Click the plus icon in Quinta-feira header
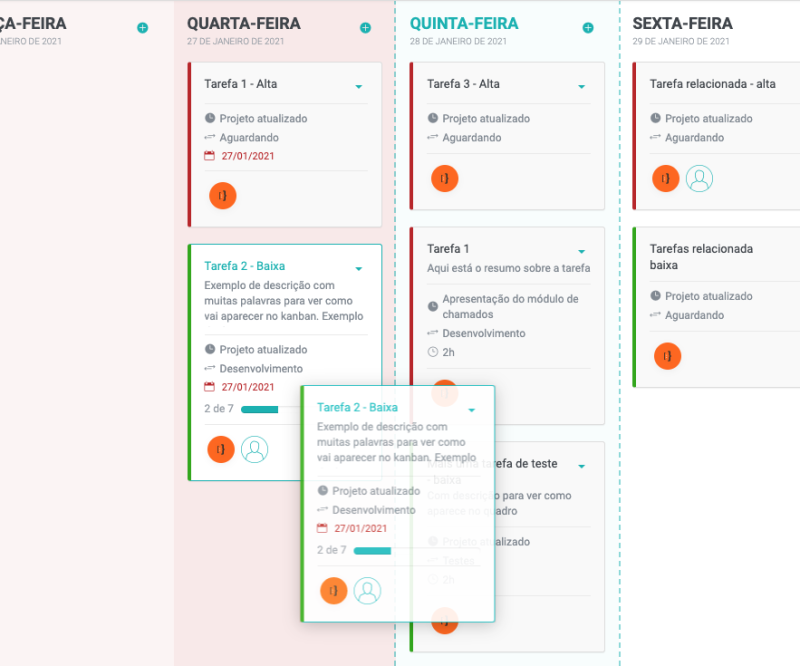This screenshot has height=666, width=800. 587,28
